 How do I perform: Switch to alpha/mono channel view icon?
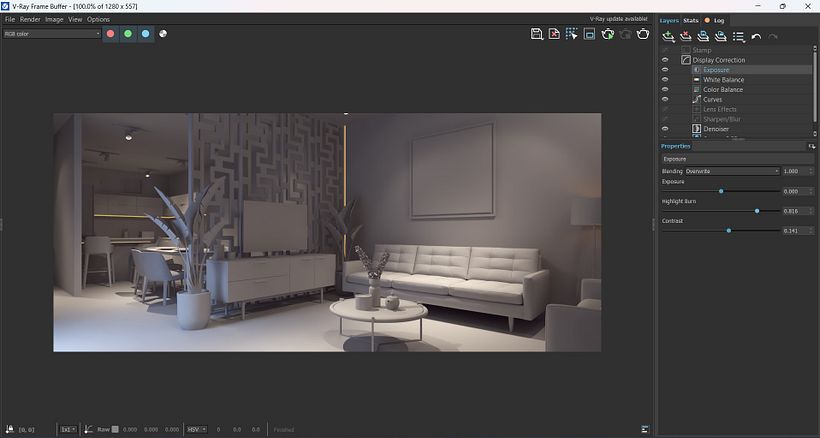[x=163, y=33]
